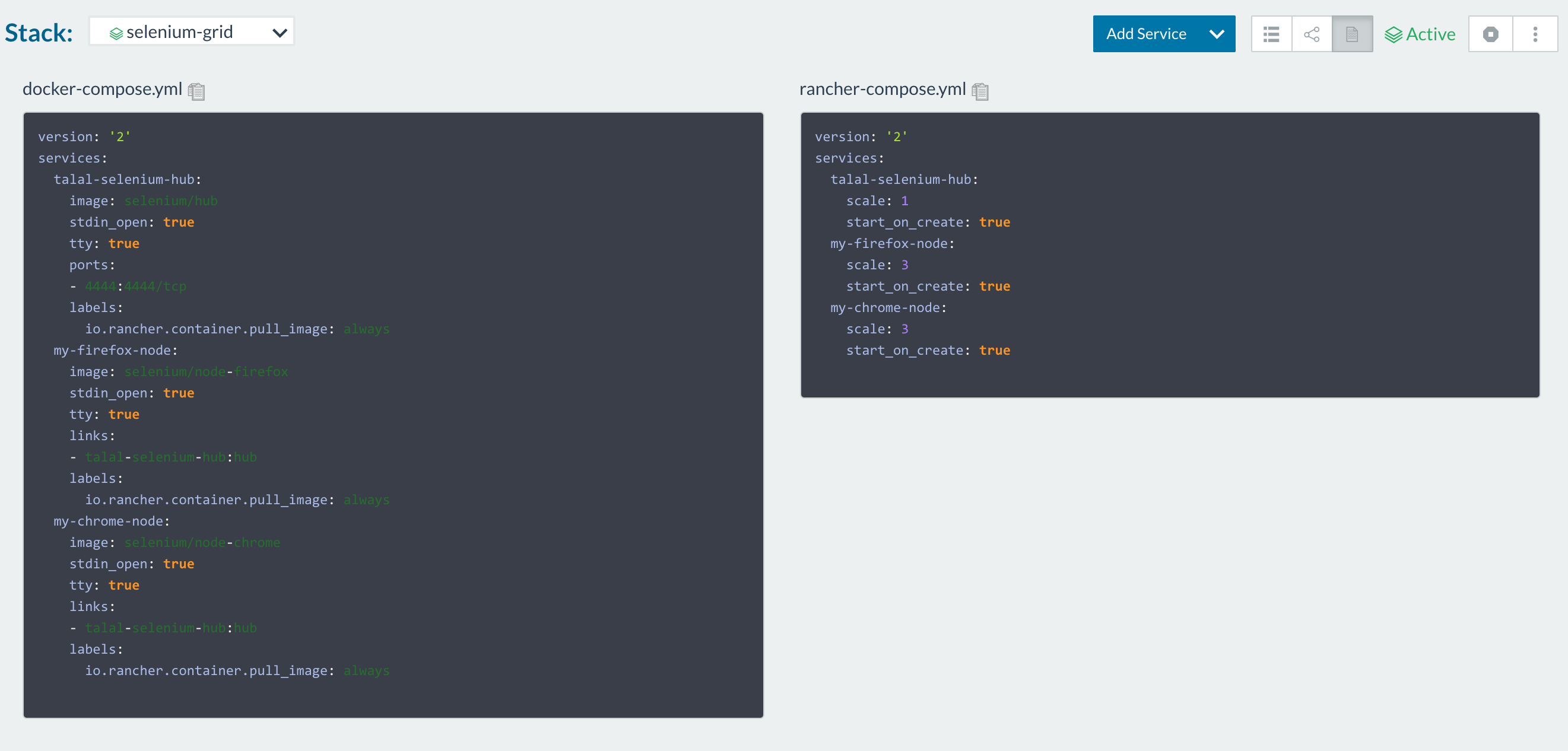Click the docker-compose.yml title
This screenshot has height=751, width=1568.
pyautogui.click(x=102, y=89)
